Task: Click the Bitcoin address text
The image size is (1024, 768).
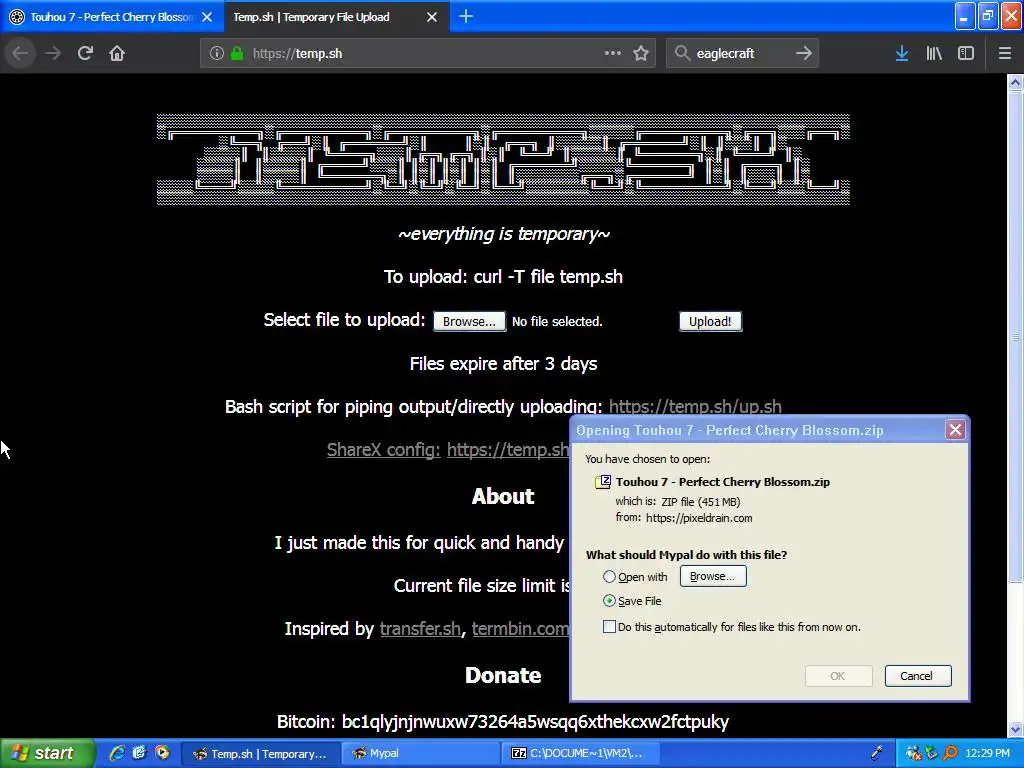Action: coord(536,722)
